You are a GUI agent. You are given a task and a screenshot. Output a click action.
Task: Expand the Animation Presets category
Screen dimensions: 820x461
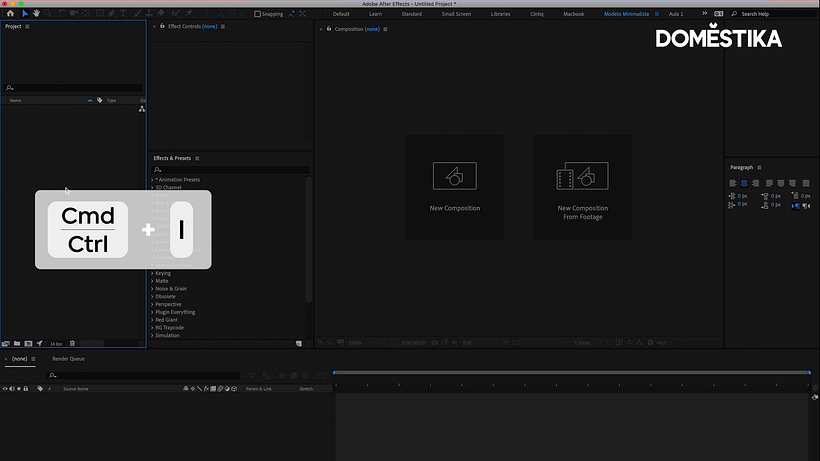[152, 180]
